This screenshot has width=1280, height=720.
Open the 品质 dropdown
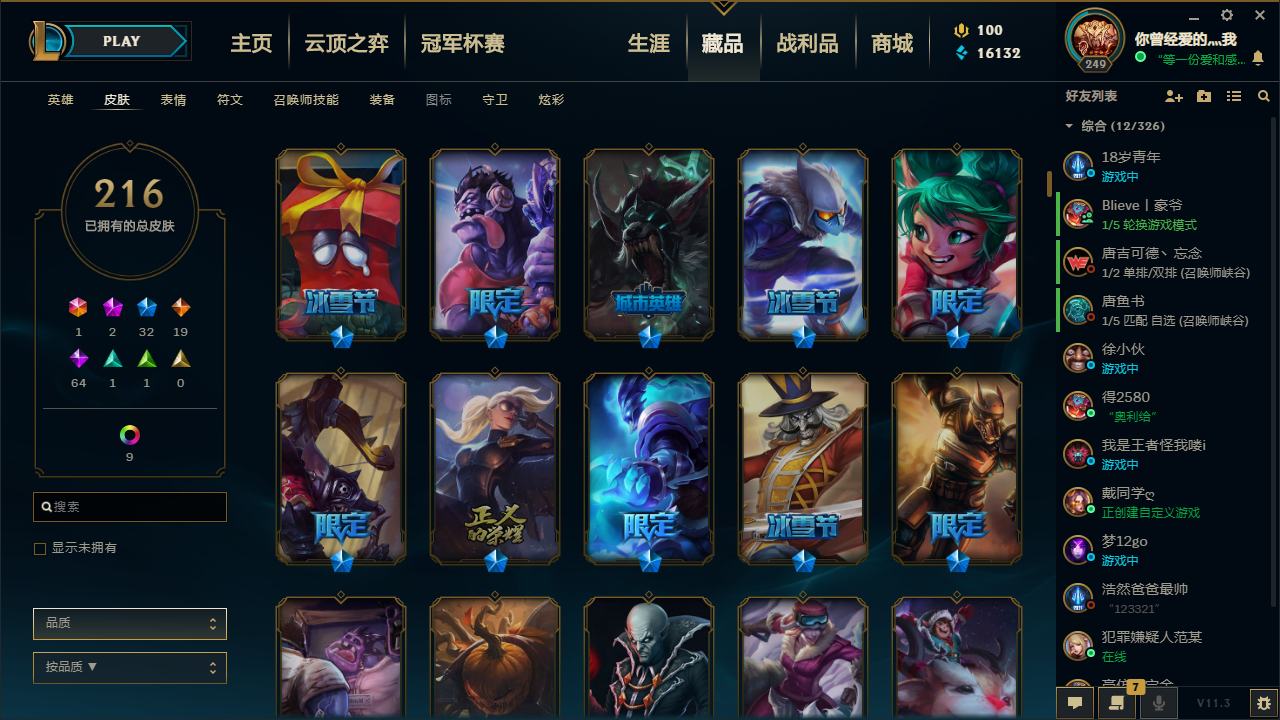(130, 624)
